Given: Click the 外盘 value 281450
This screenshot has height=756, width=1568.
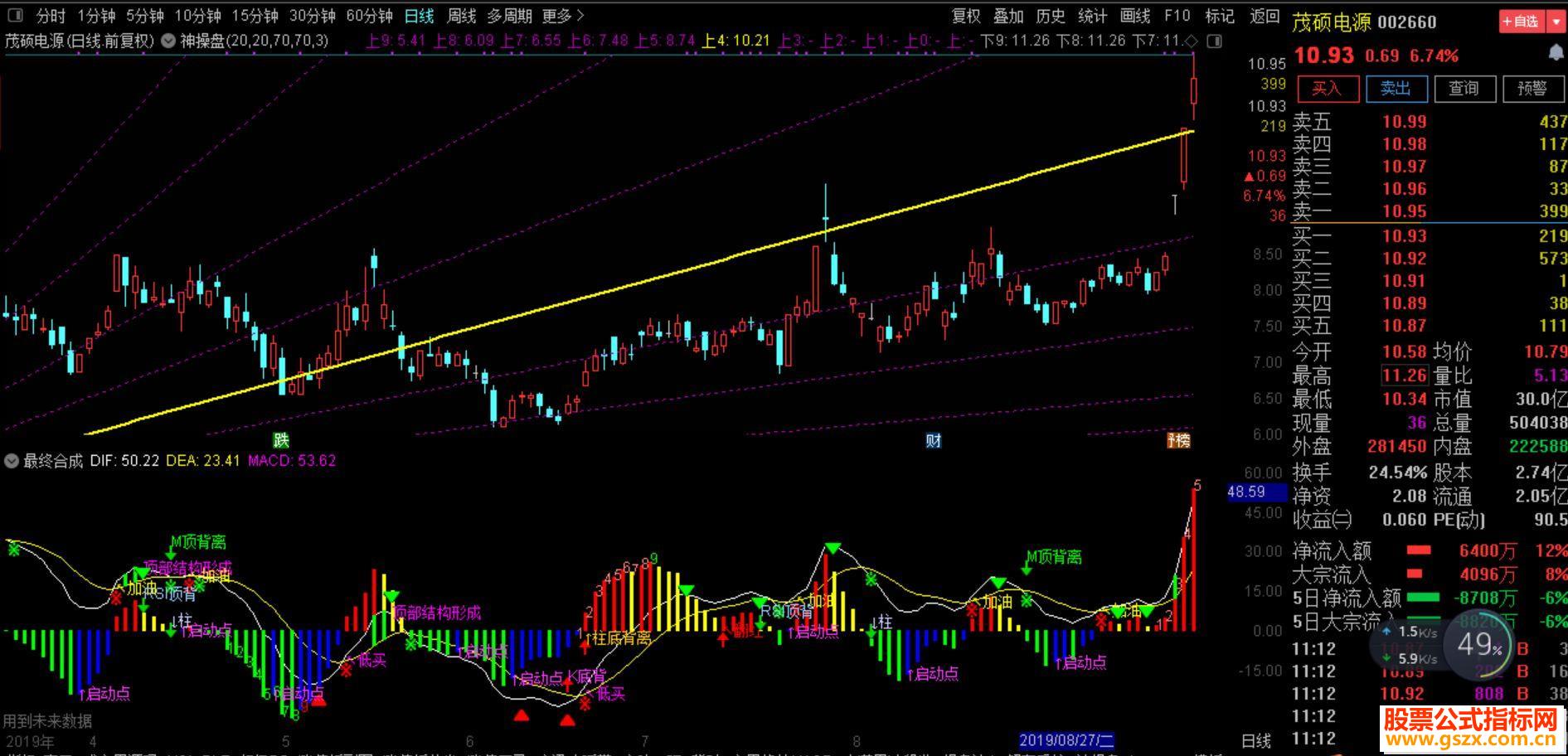Looking at the screenshot, I should 1397,447.
